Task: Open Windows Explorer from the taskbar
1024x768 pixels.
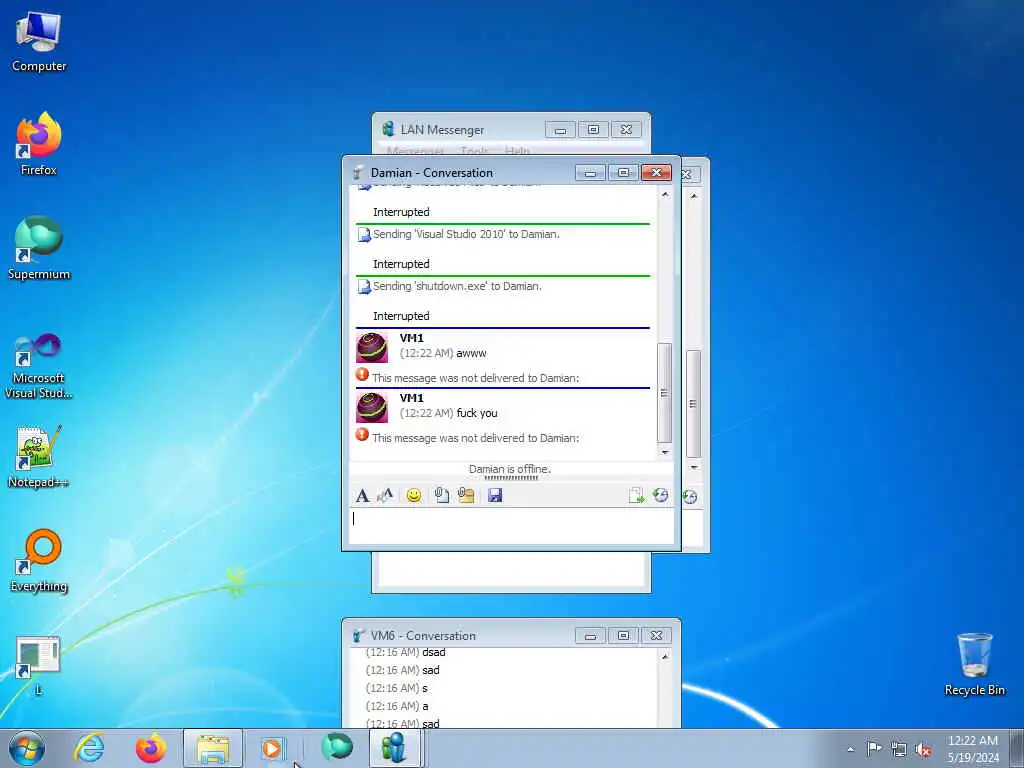Action: click(213, 748)
